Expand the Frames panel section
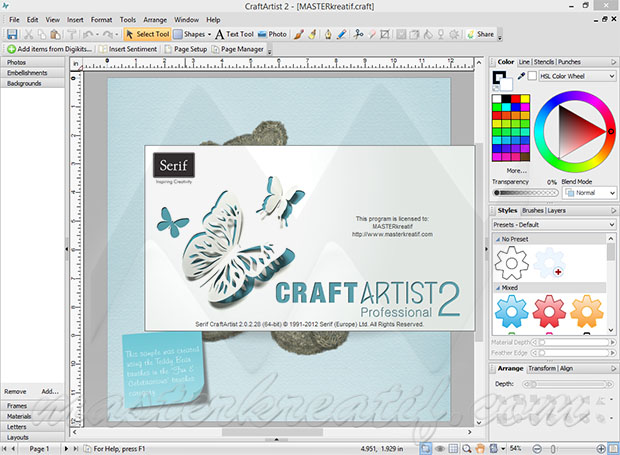This screenshot has width=620, height=455. (x=33, y=406)
